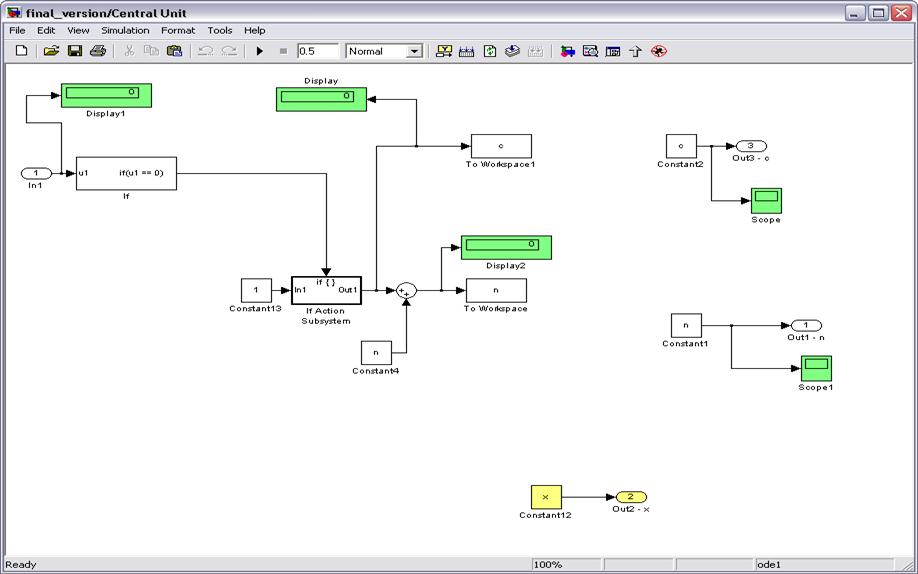
Task: Select the If block with u1 condition
Action: click(x=126, y=173)
